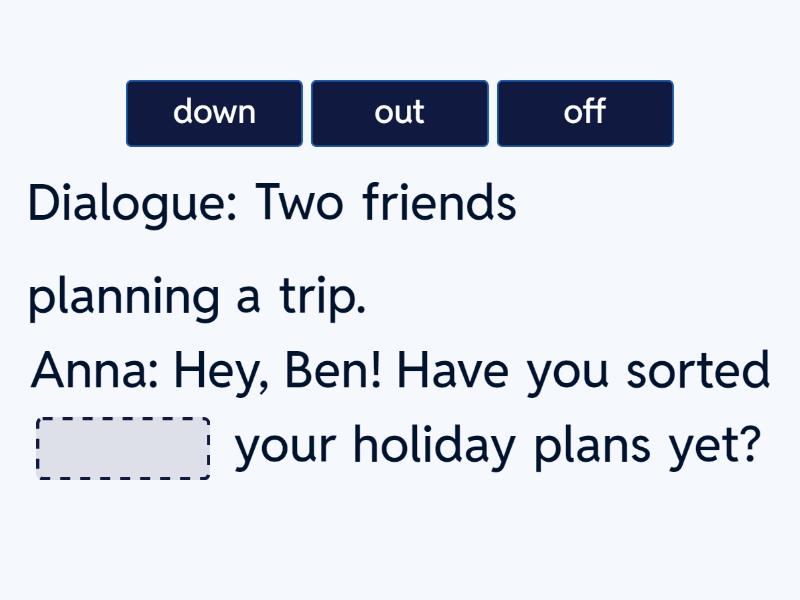The height and width of the screenshot is (600, 800).
Task: Click the word "yet?" ending the question
Action: pyautogui.click(x=710, y=448)
